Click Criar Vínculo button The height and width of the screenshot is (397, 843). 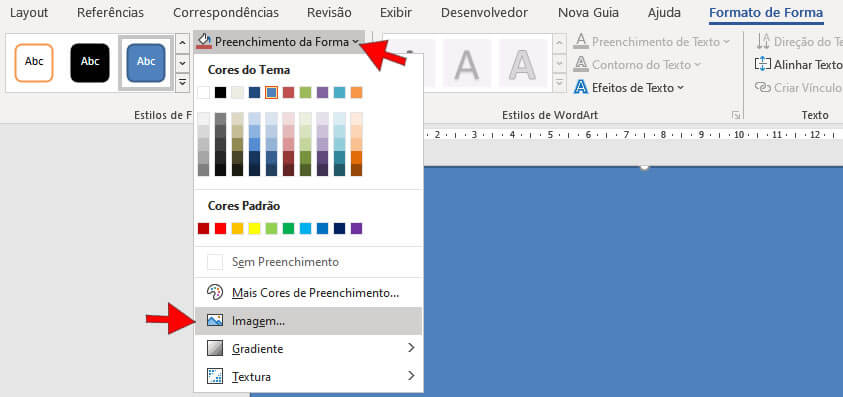pyautogui.click(x=799, y=87)
